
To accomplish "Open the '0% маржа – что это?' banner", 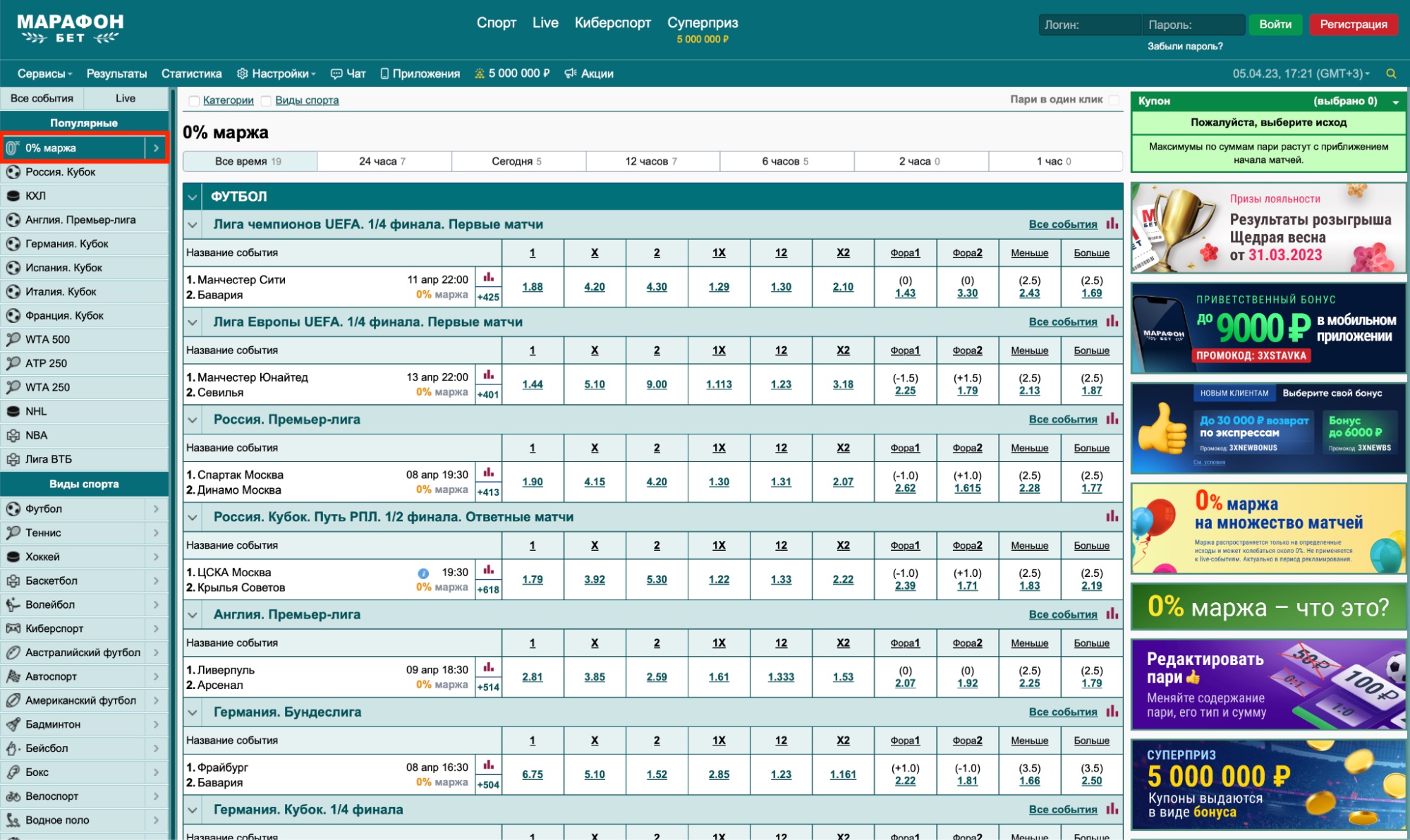I will coord(1268,607).
